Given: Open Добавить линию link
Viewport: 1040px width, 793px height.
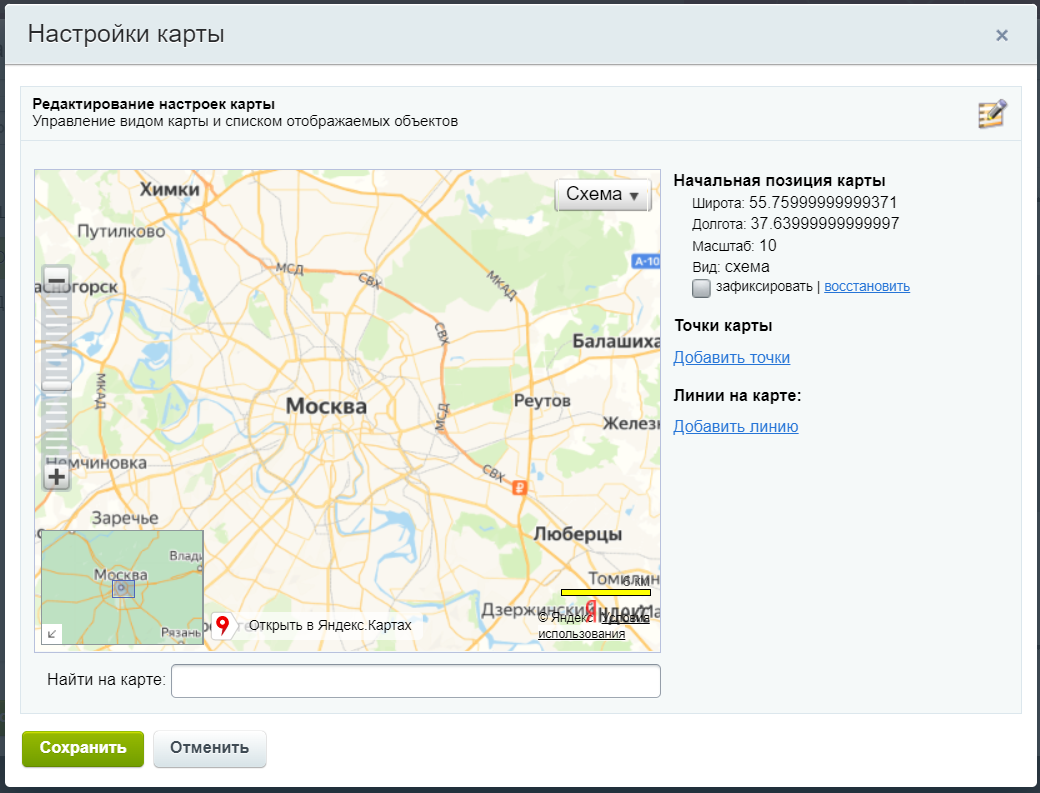Looking at the screenshot, I should (735, 426).
